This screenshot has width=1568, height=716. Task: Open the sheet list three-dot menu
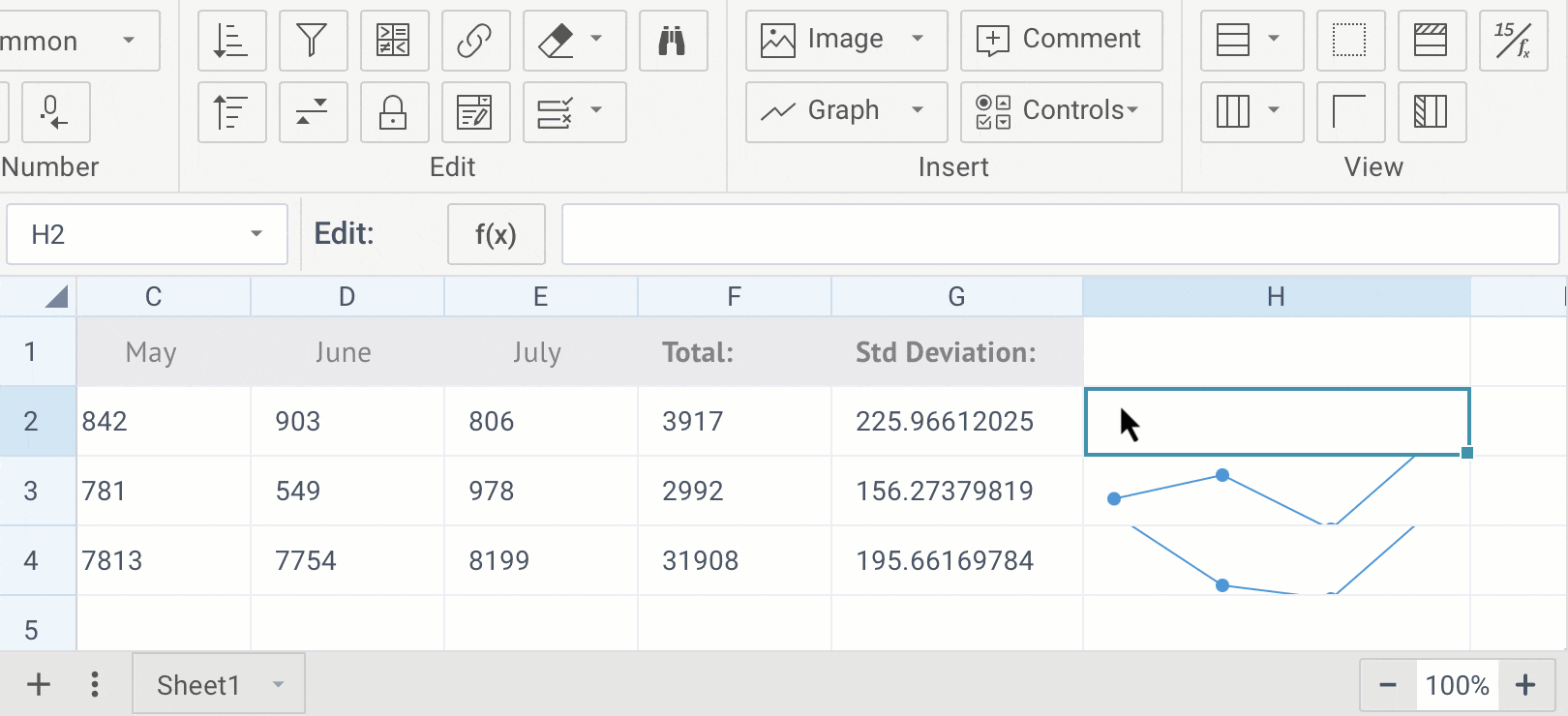click(94, 685)
